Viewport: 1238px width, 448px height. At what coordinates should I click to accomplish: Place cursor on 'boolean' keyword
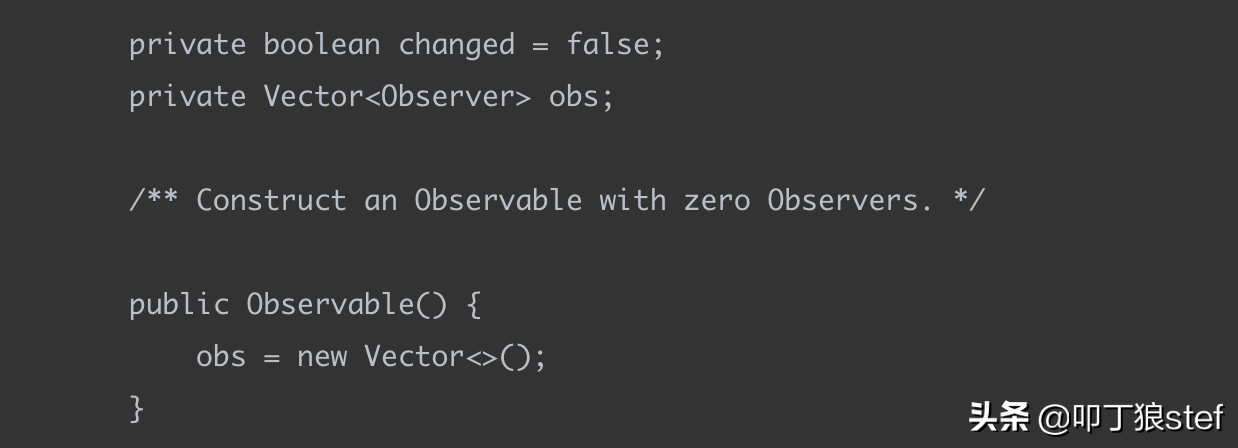coord(322,45)
